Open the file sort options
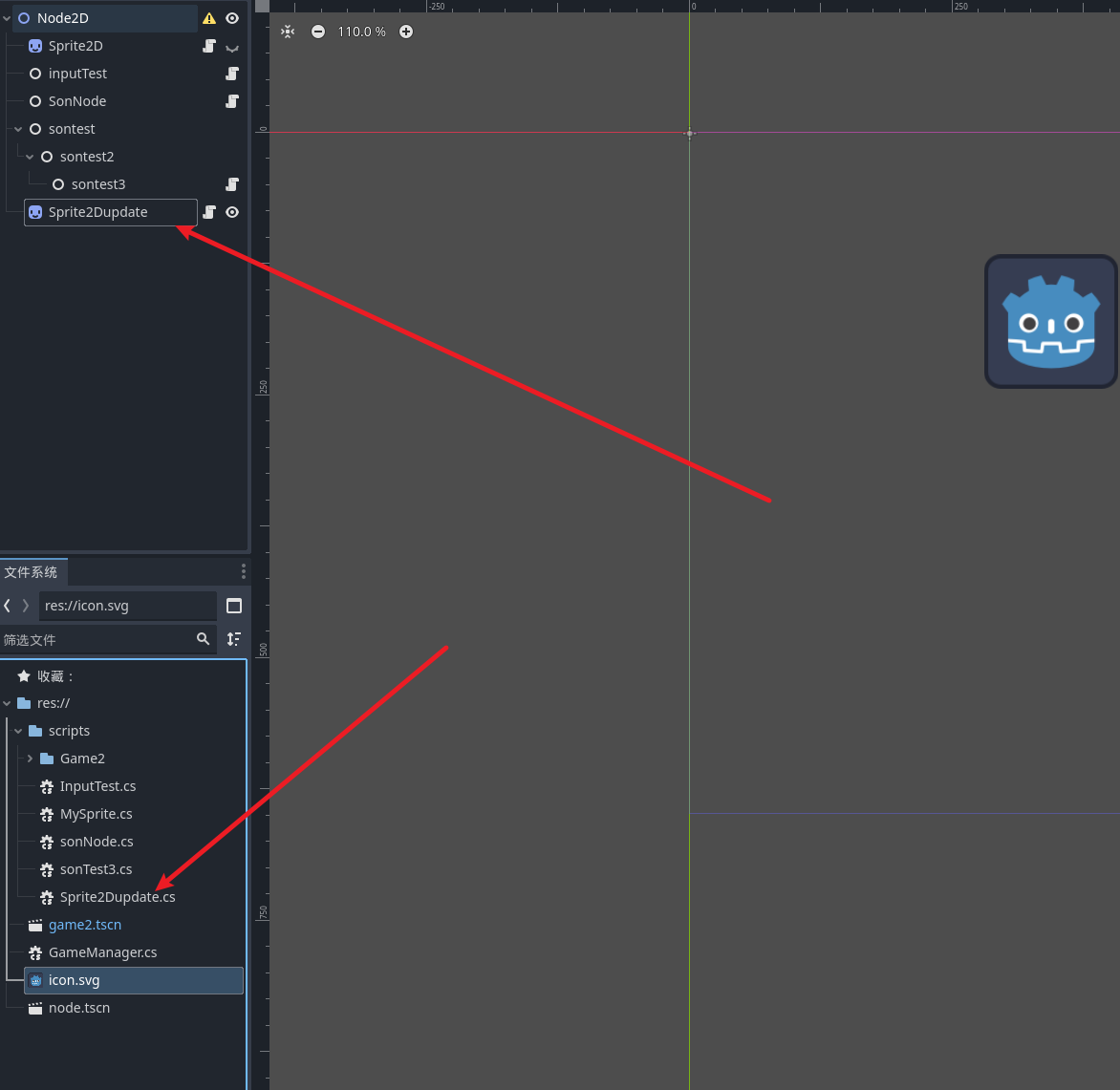 pos(233,639)
